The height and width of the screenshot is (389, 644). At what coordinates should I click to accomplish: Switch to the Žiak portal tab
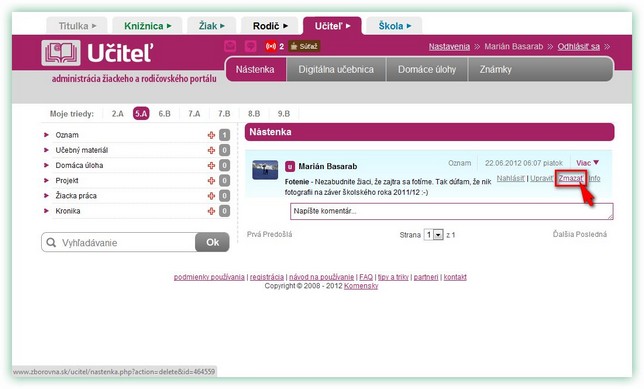point(212,26)
